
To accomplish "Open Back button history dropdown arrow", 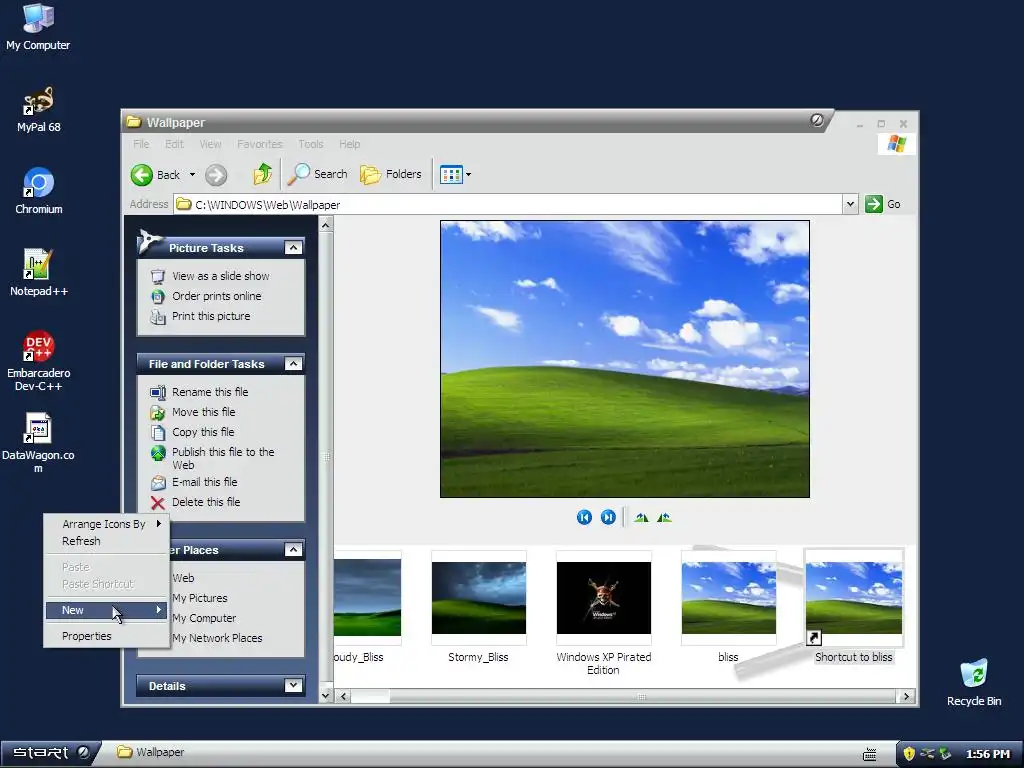I will 192,174.
